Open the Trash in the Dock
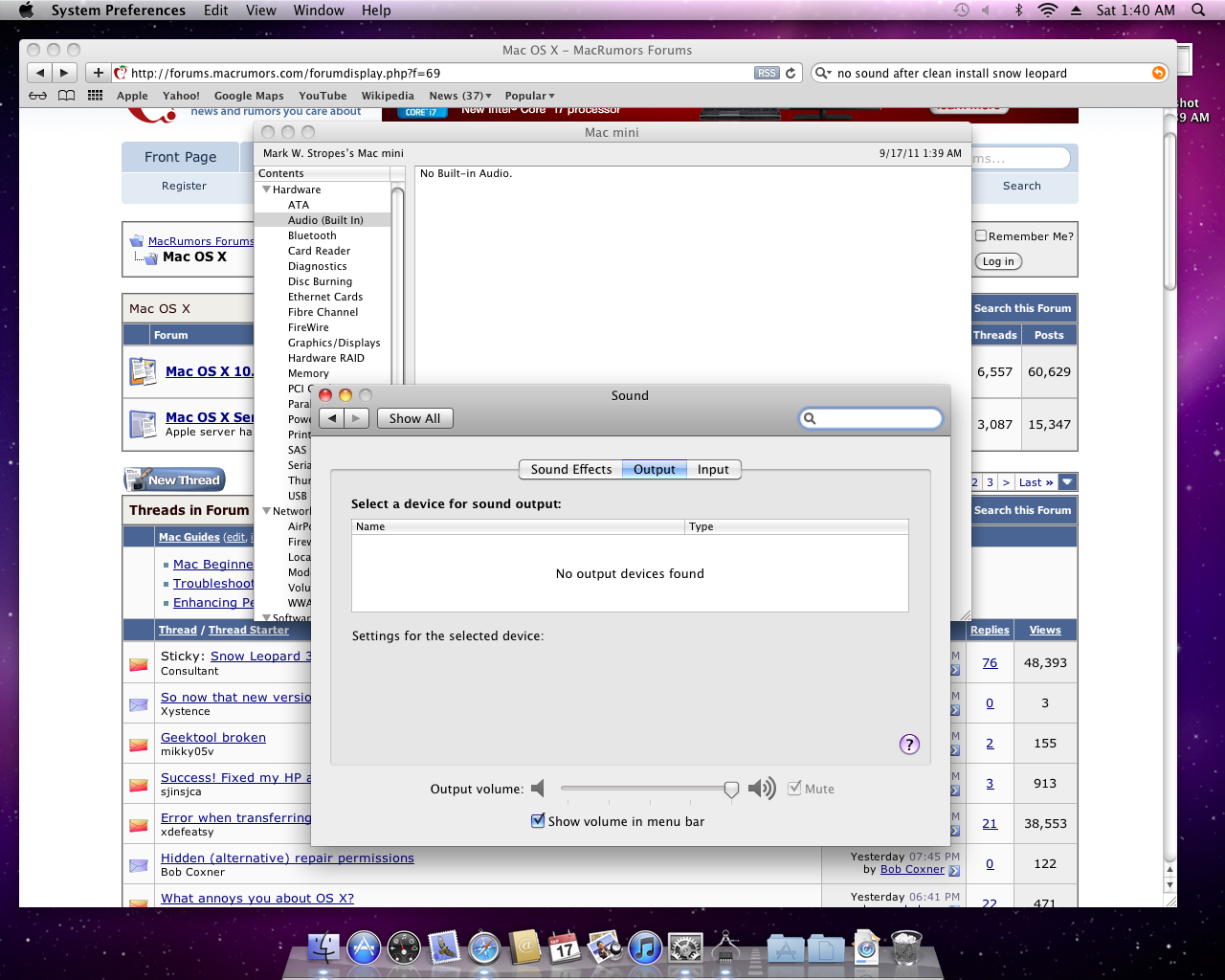 point(906,948)
